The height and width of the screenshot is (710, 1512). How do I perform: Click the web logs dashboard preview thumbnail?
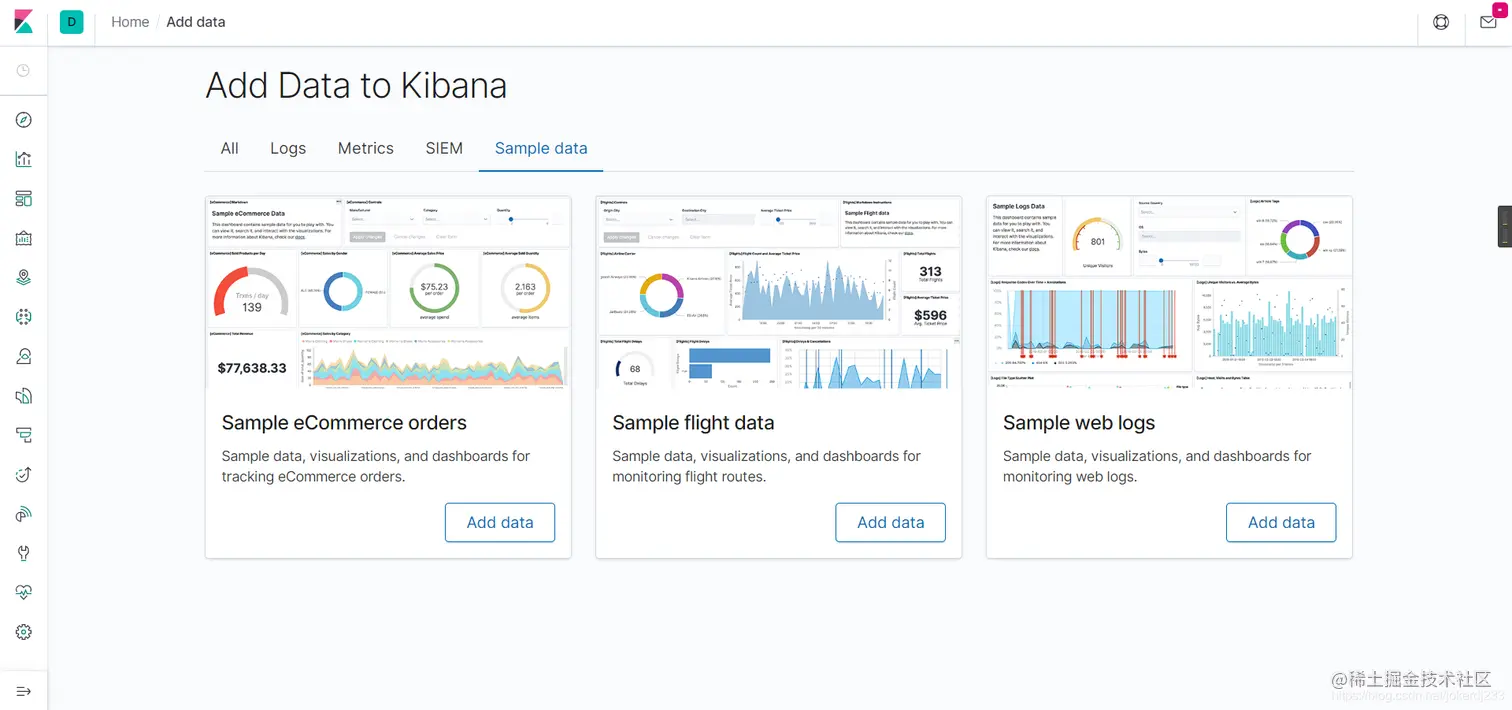[x=1169, y=292]
